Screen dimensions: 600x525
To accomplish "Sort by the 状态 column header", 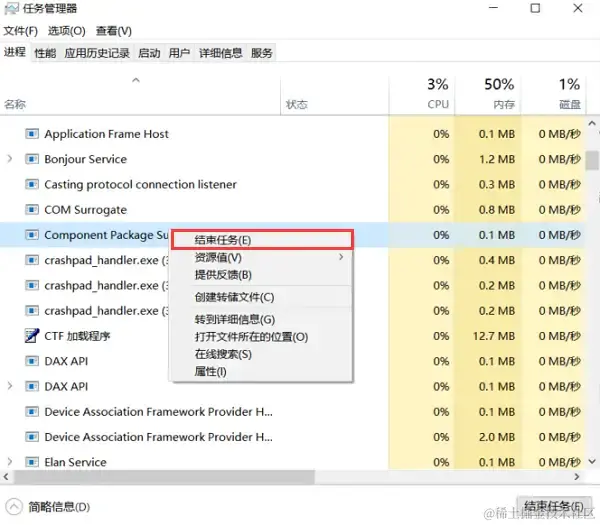I will (x=335, y=96).
